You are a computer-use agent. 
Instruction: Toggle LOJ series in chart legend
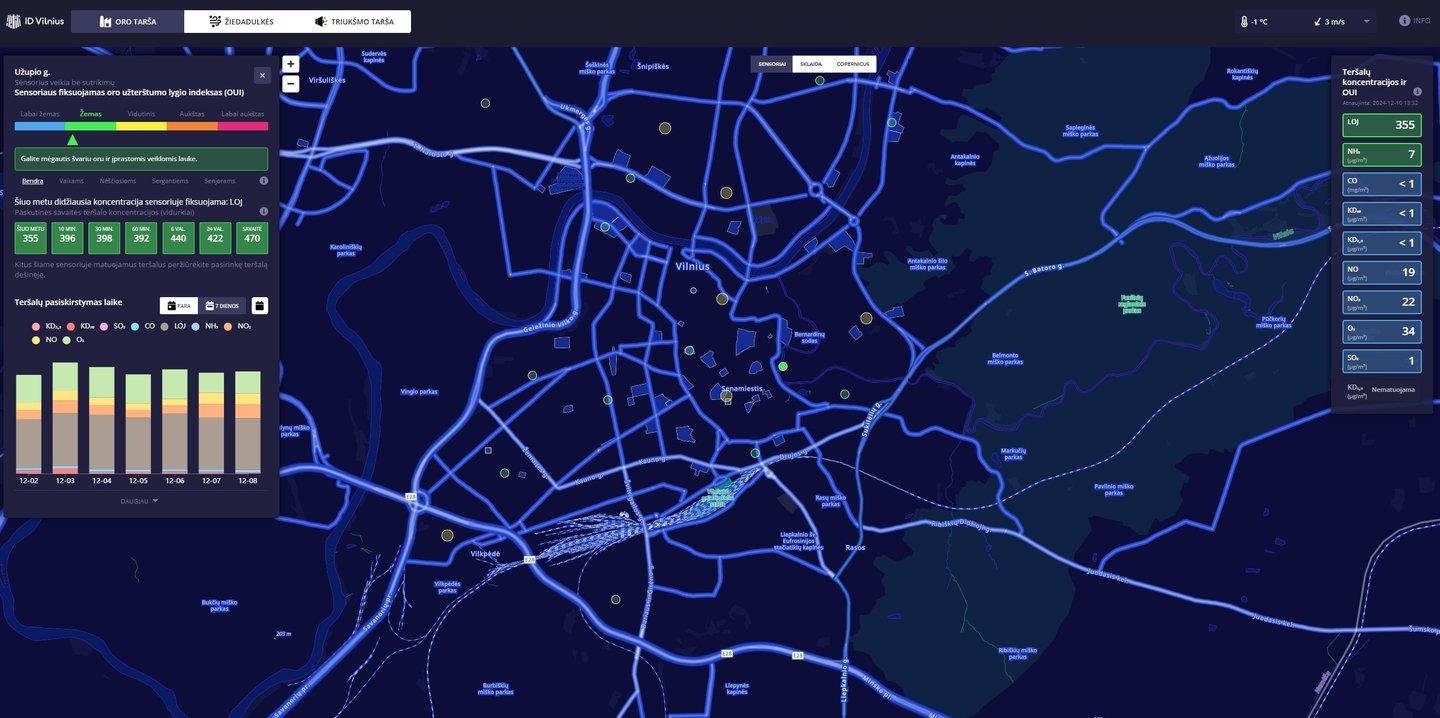[172, 326]
